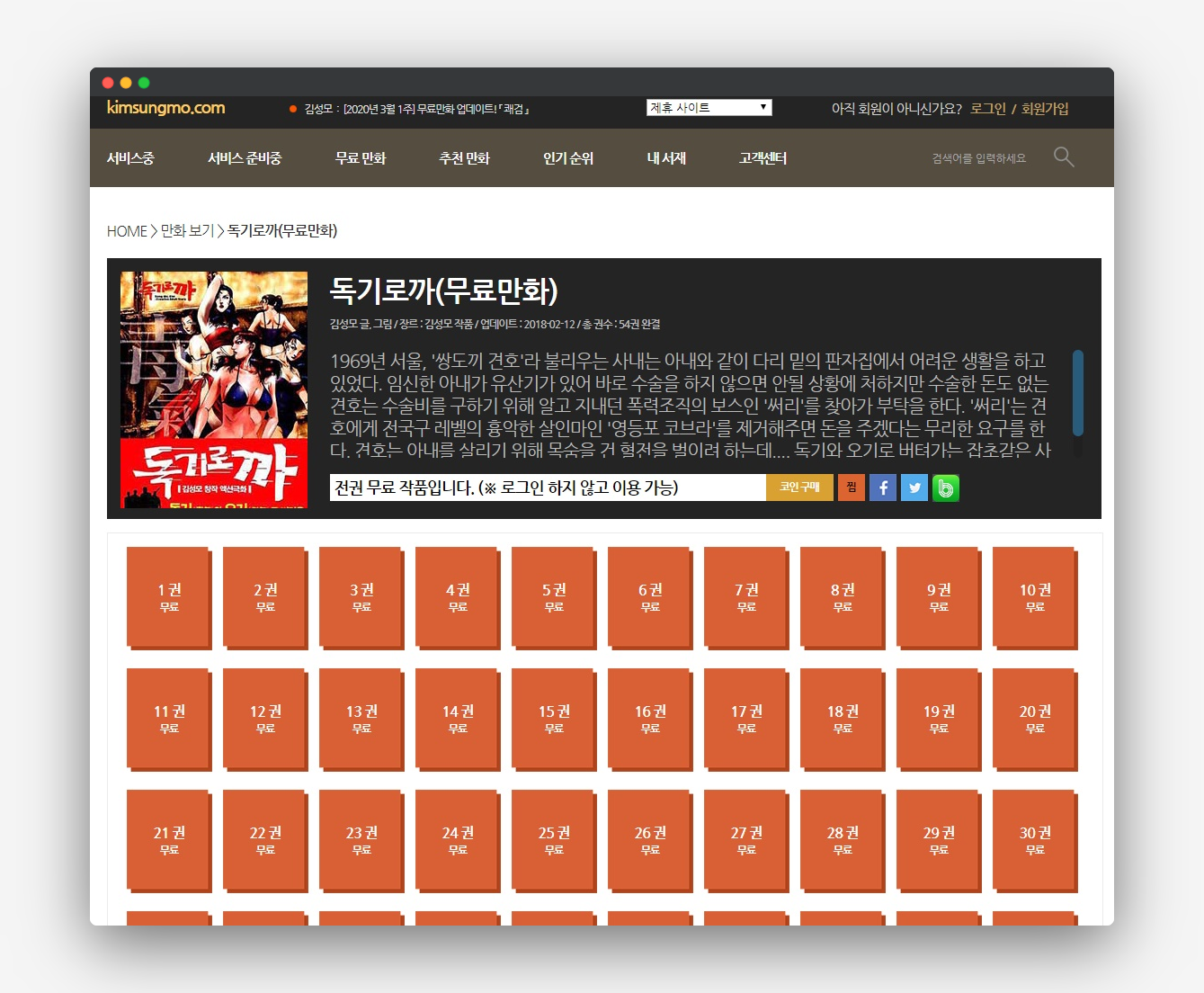Screen dimensions: 1204x993
Task: Share on Twitter icon
Action: coord(914,488)
